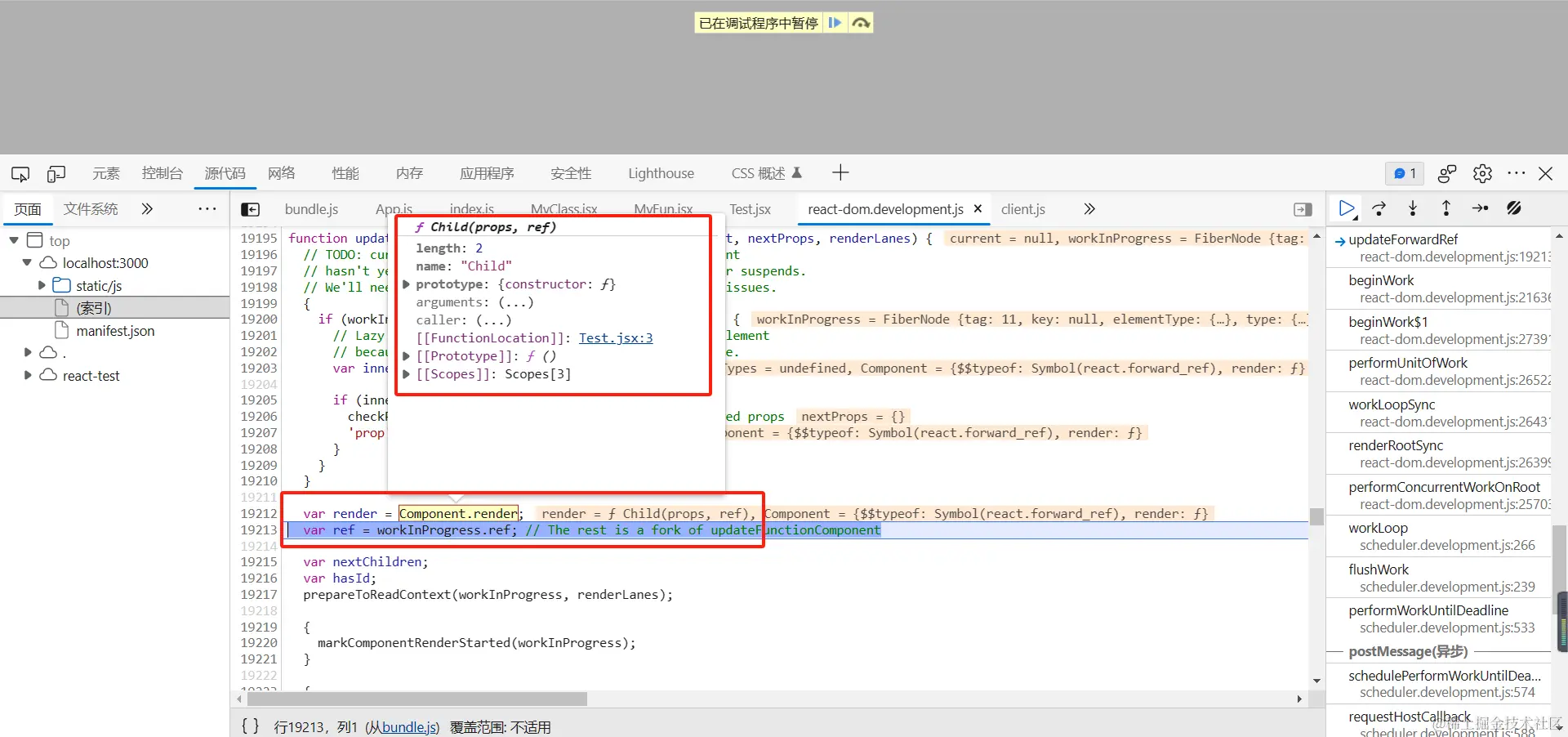Open the issues counter badge
Screen dimensions: 1568x737
pyautogui.click(x=1405, y=173)
